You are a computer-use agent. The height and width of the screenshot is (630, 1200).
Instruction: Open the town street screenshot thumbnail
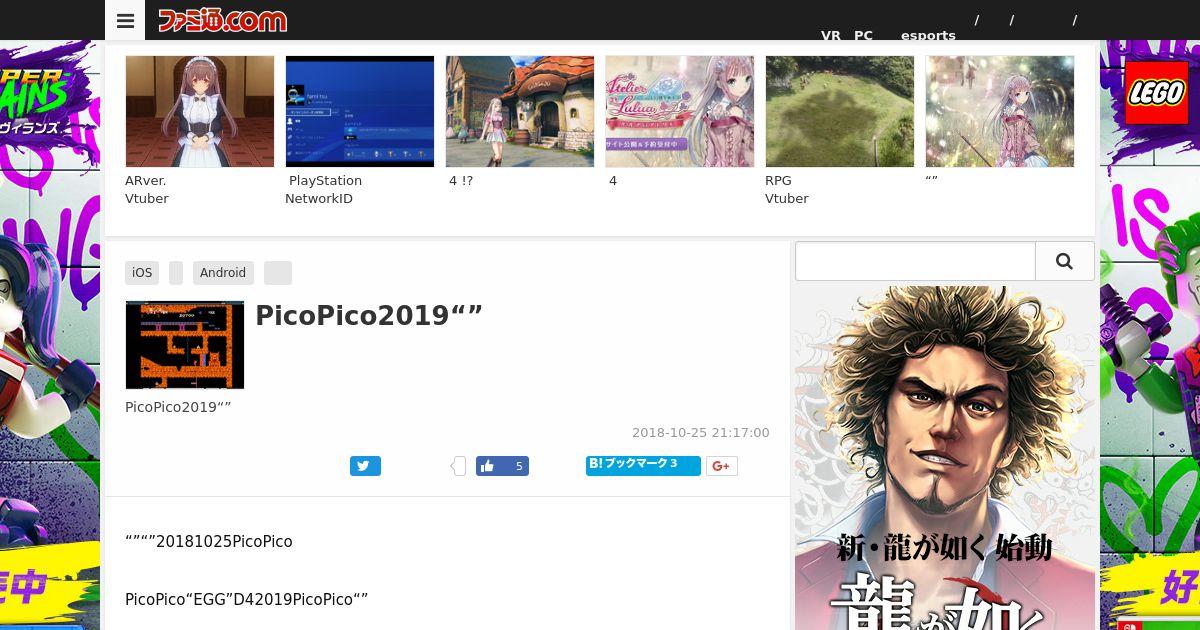click(520, 111)
